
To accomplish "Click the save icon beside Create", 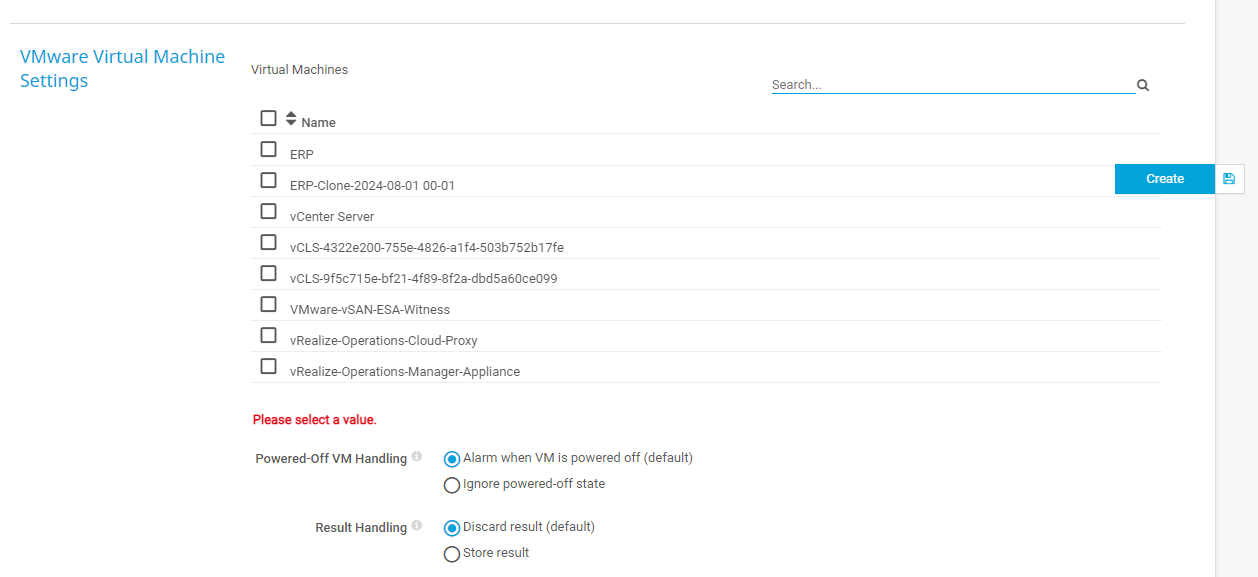I will pyautogui.click(x=1229, y=179).
